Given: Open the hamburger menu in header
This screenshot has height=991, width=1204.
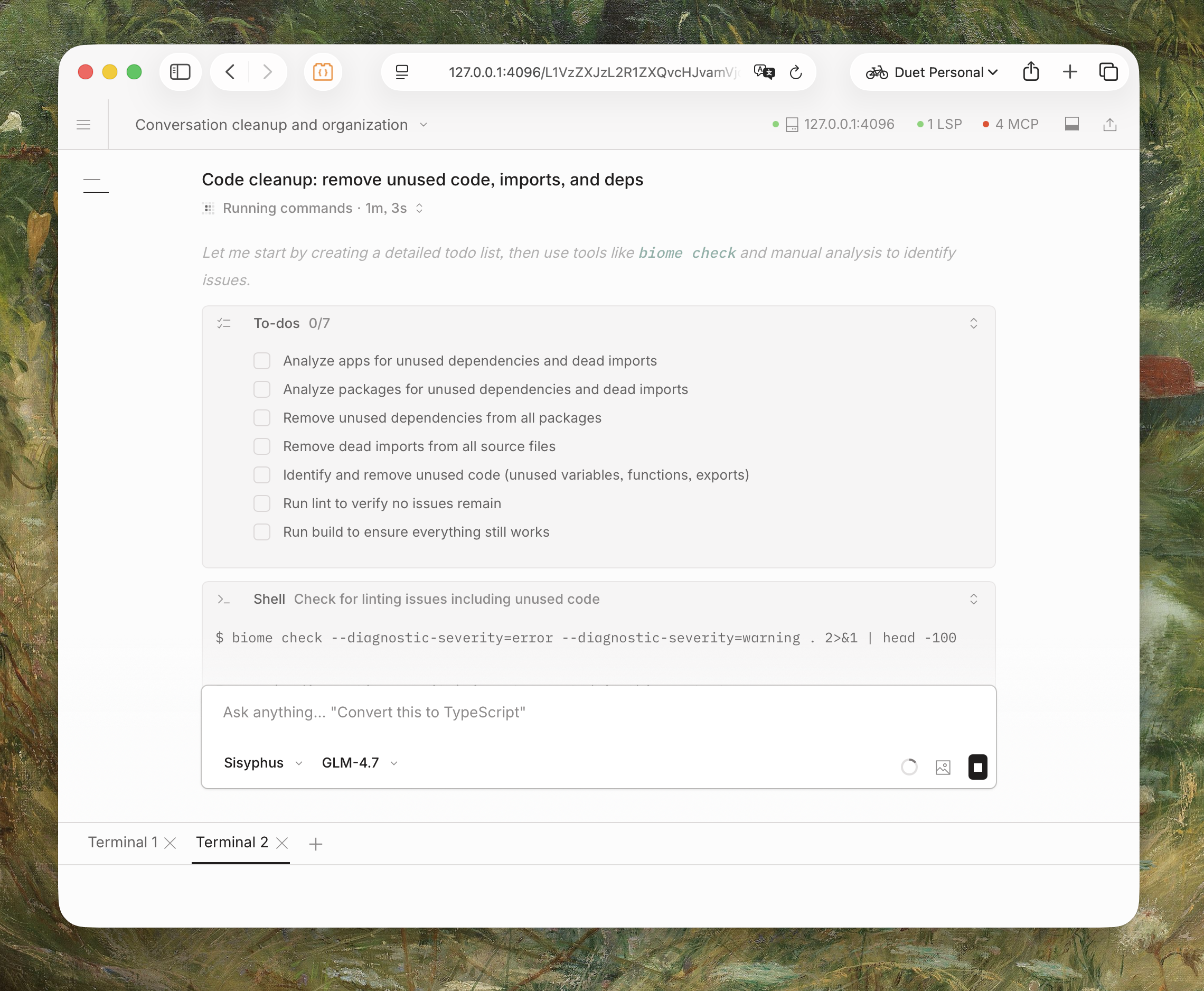Looking at the screenshot, I should pos(83,125).
